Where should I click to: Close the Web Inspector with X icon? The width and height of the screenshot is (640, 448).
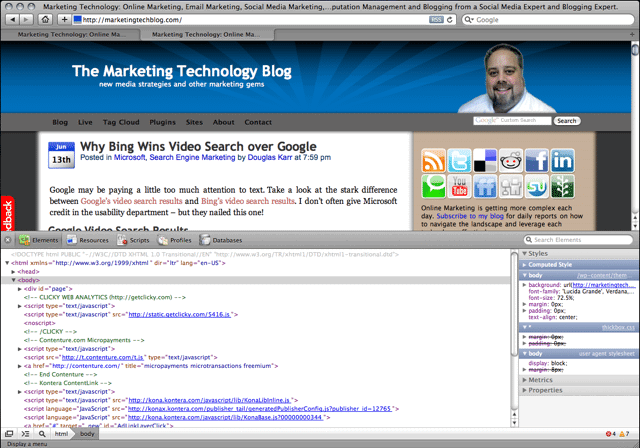pyautogui.click(x=8, y=240)
